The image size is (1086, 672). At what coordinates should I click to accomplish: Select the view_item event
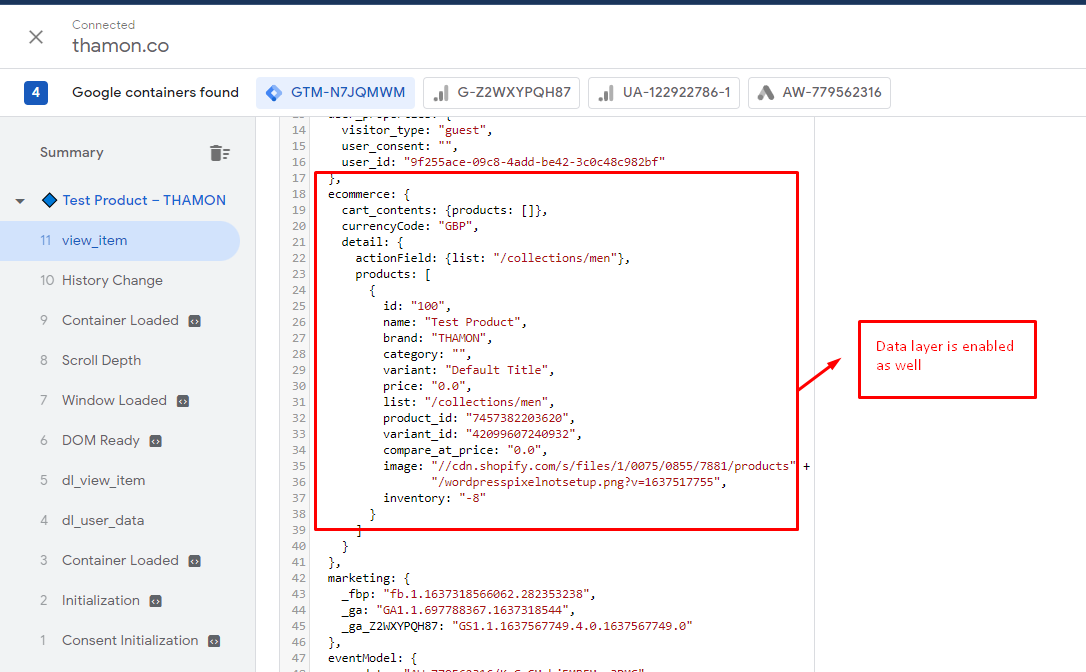(x=94, y=241)
